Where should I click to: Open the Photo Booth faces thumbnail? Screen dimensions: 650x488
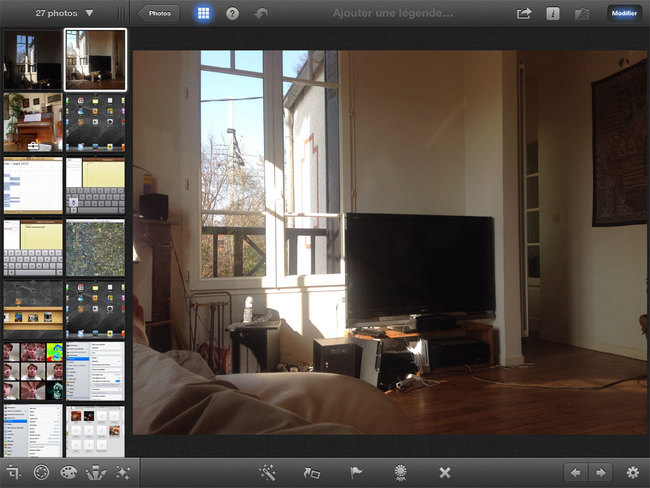tap(33, 371)
